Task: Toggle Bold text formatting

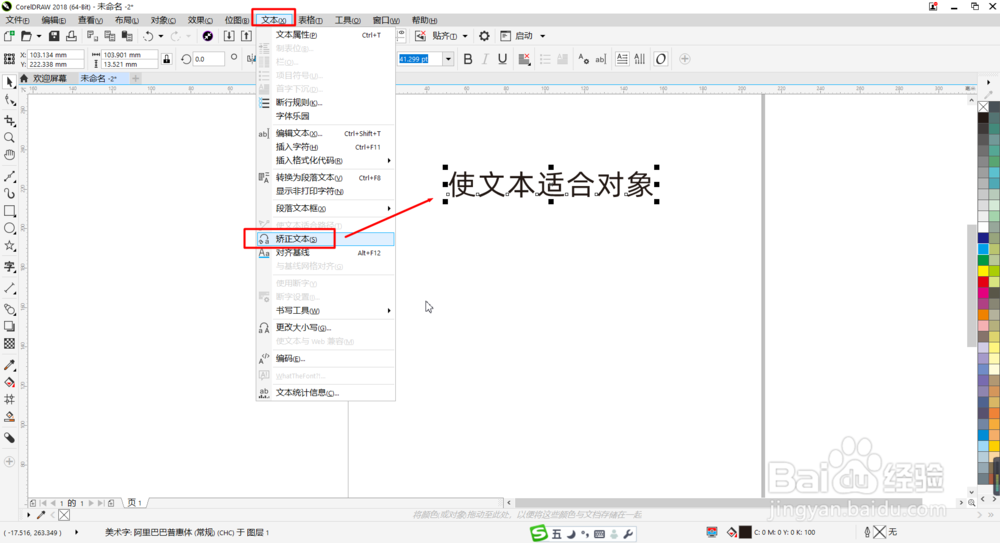Action: click(467, 59)
